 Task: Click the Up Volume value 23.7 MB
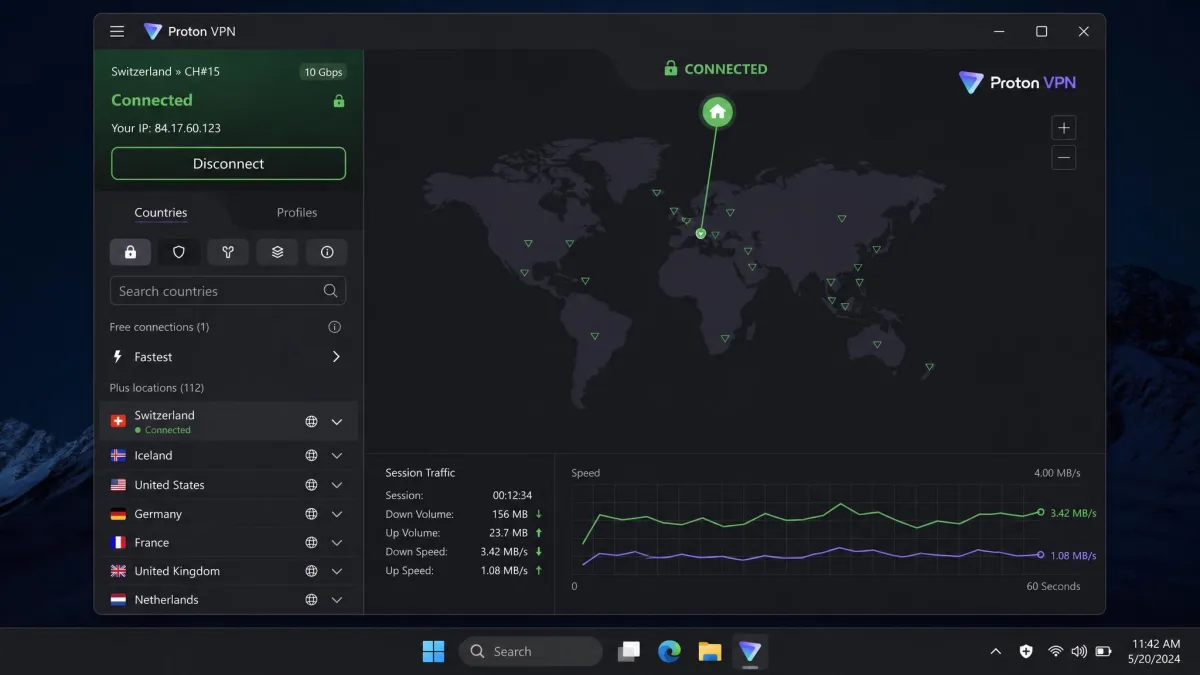coord(508,533)
